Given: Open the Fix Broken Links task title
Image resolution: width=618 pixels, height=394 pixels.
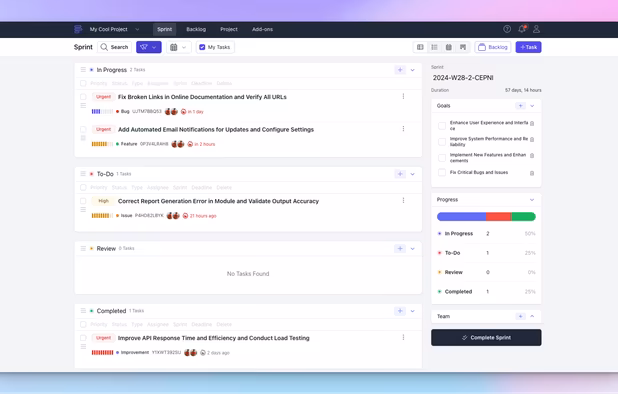Looking at the screenshot, I should [202, 97].
